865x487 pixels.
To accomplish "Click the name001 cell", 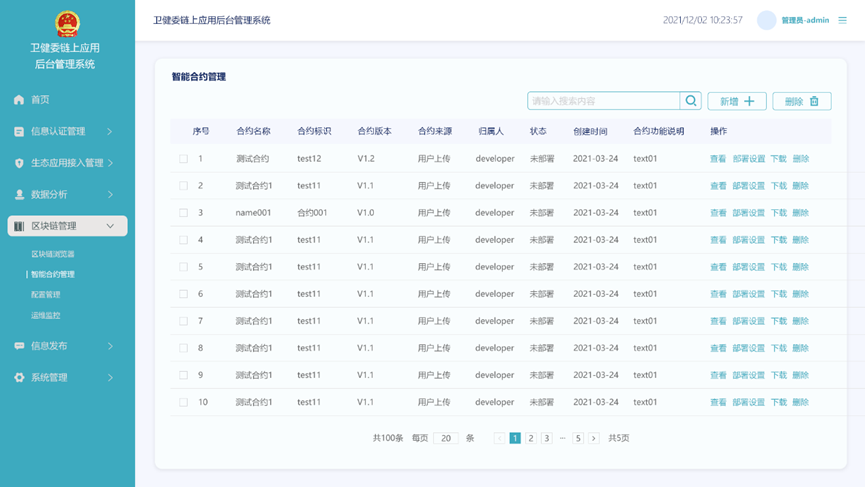I will pos(253,213).
